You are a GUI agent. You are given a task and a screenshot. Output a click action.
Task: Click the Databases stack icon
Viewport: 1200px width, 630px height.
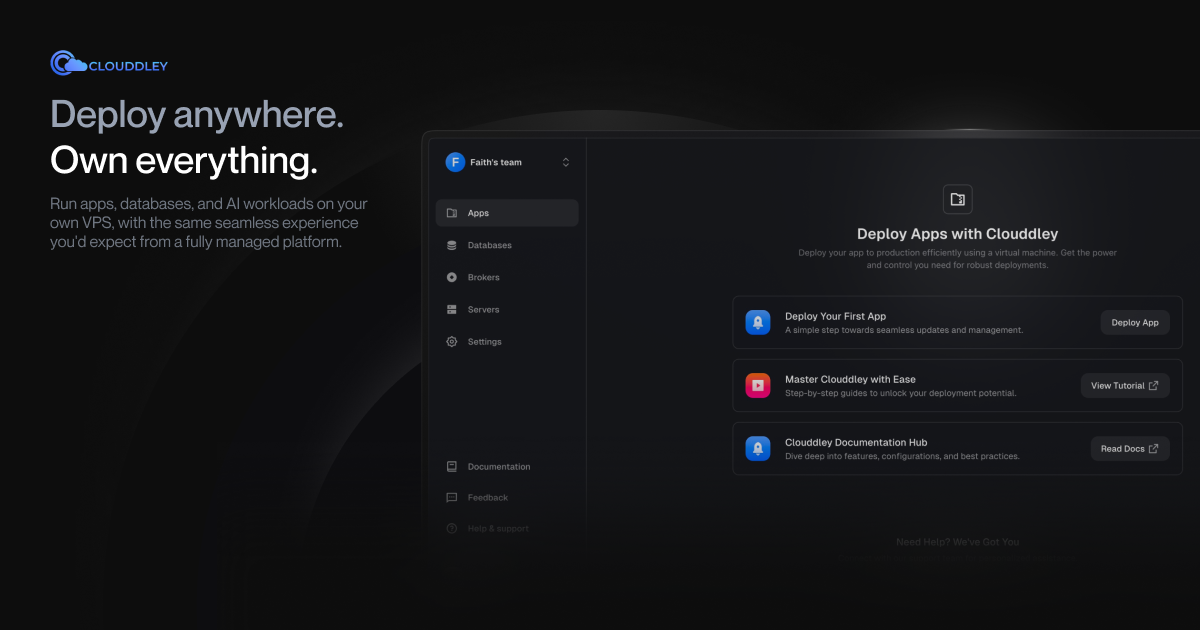pyautogui.click(x=452, y=244)
